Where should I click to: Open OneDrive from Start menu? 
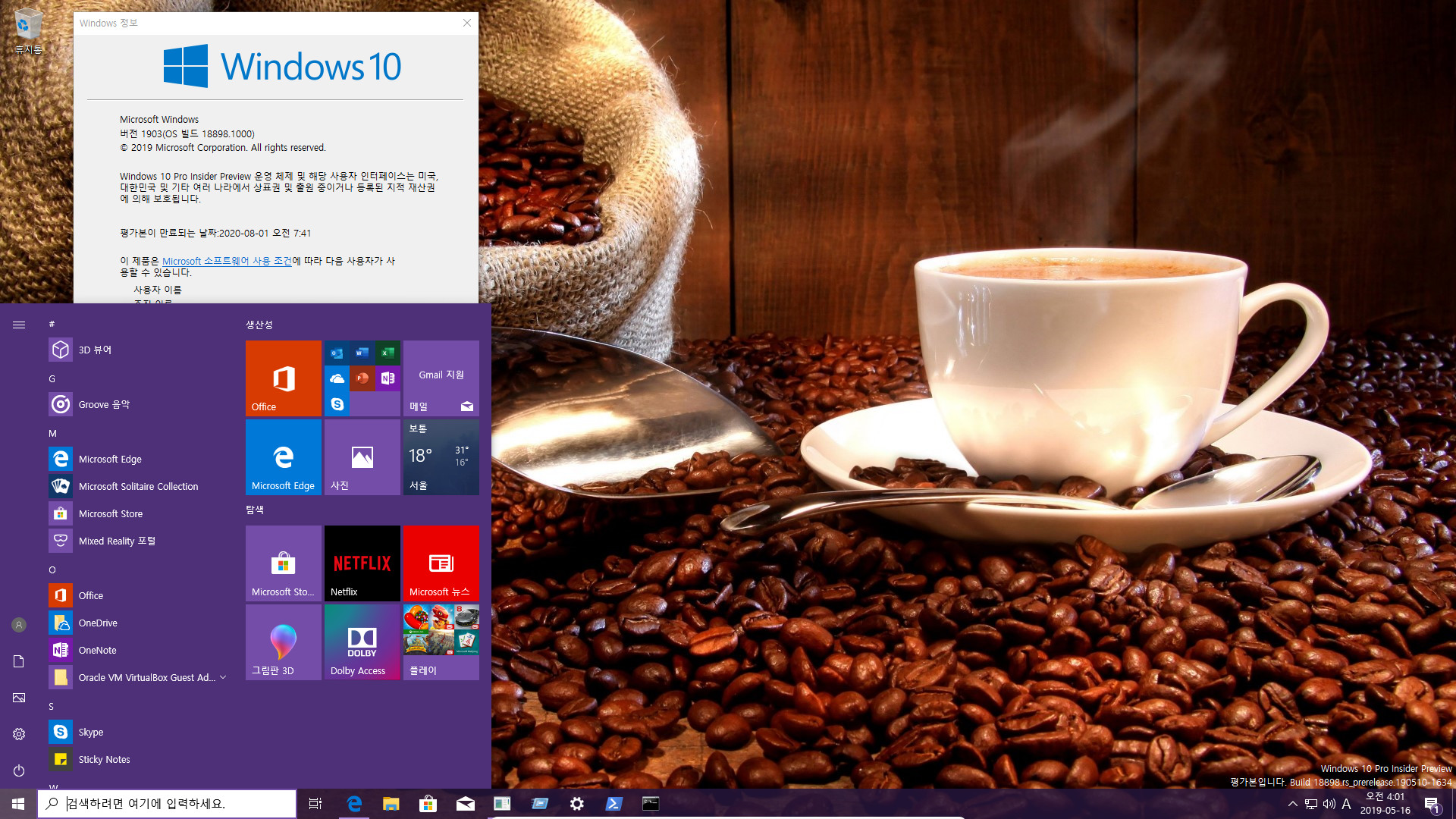[x=97, y=622]
